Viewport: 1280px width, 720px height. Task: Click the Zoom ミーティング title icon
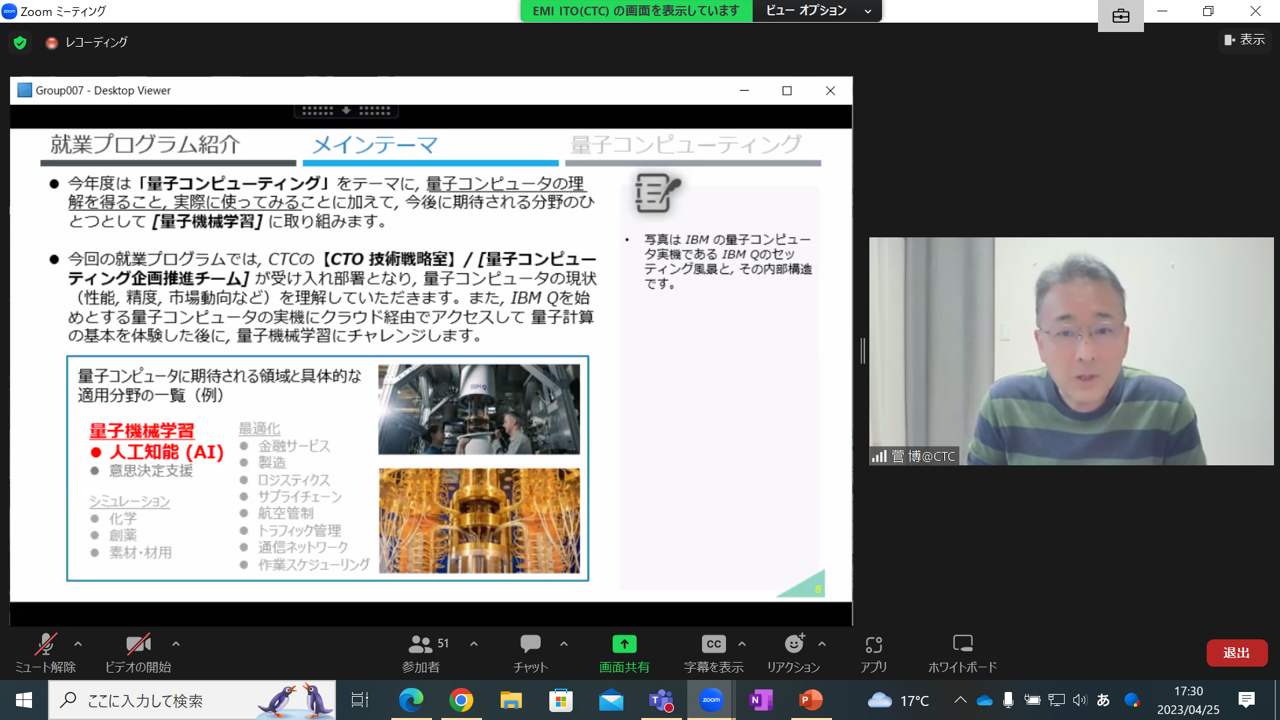9,11
